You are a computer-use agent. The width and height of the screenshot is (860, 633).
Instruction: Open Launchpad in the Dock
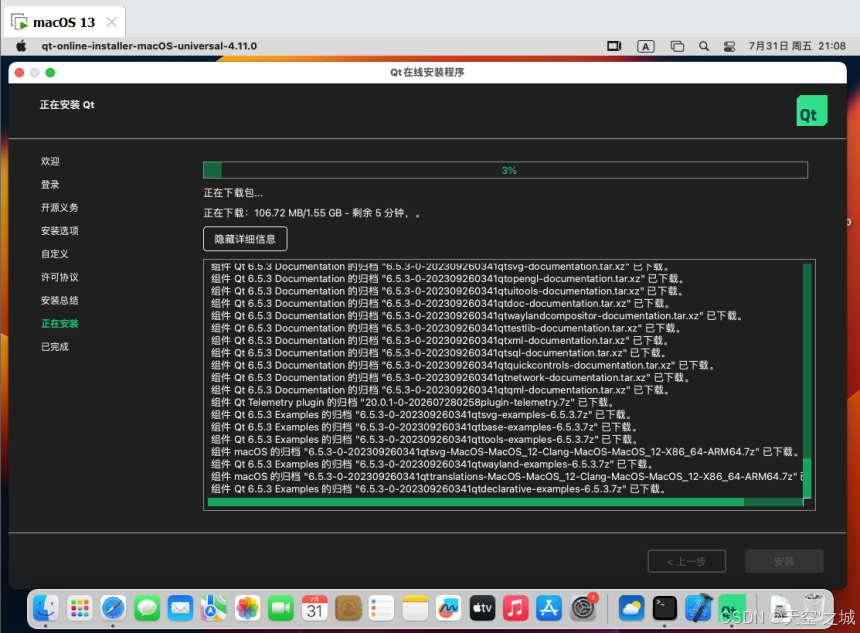pyautogui.click(x=80, y=608)
